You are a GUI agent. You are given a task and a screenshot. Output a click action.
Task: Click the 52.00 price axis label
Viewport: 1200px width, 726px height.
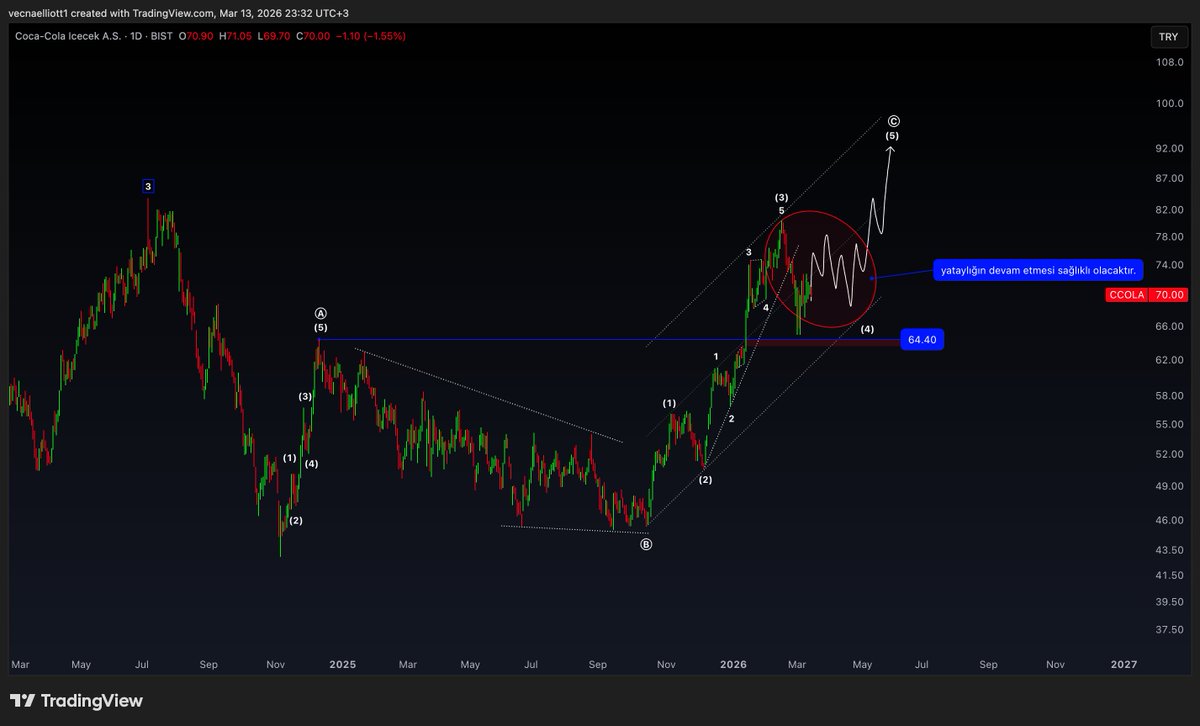coord(1169,454)
